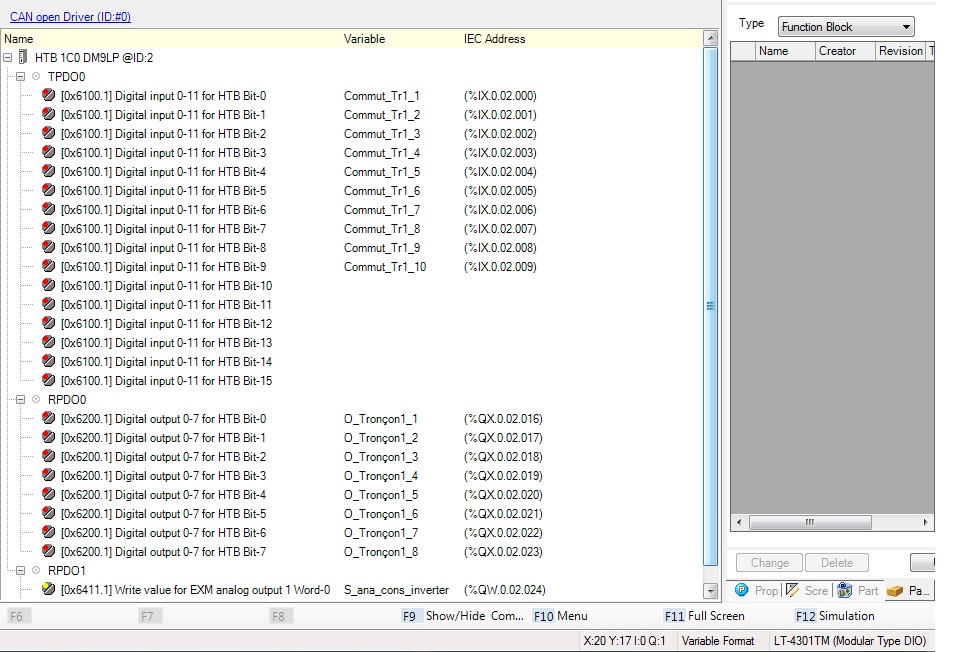This screenshot has width=960, height=652.
Task: Collapse the TPDO0 tree branch
Action: pyautogui.click(x=23, y=77)
